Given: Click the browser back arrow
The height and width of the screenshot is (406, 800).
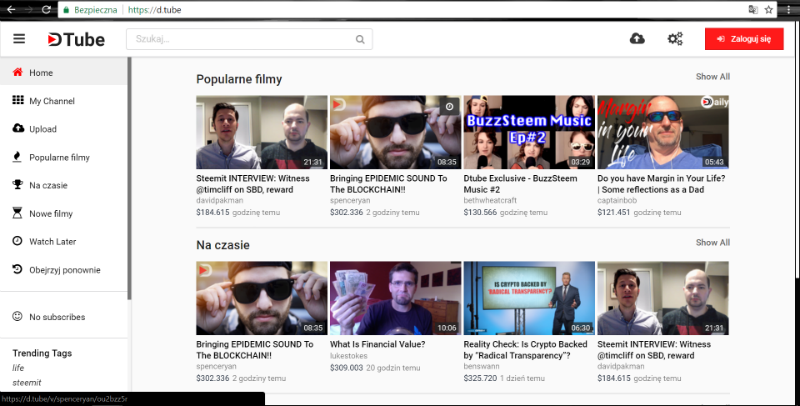Looking at the screenshot, I should (x=11, y=10).
